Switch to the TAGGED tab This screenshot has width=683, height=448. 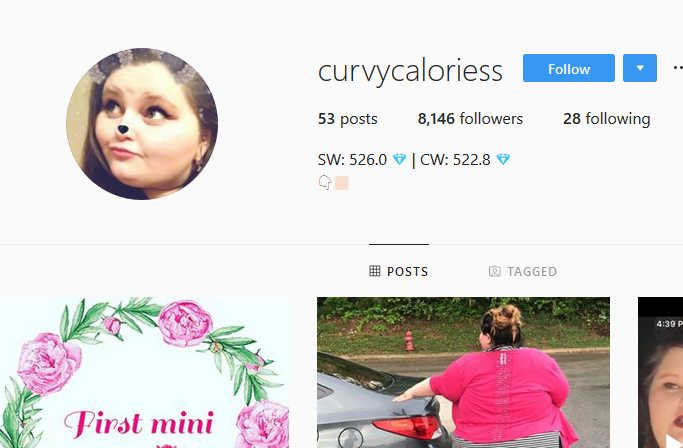pos(523,271)
